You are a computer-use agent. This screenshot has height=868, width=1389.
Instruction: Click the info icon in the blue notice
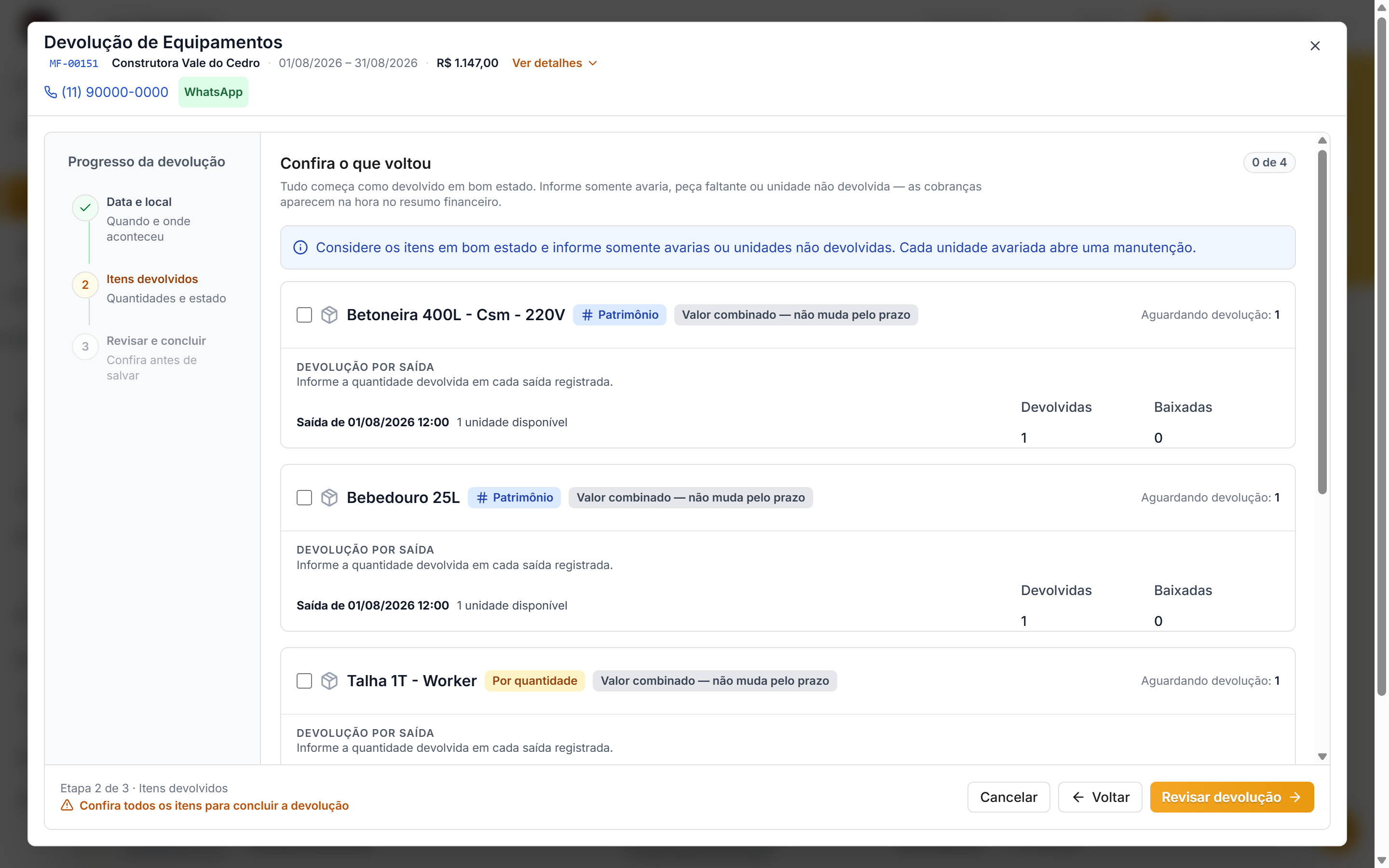300,247
